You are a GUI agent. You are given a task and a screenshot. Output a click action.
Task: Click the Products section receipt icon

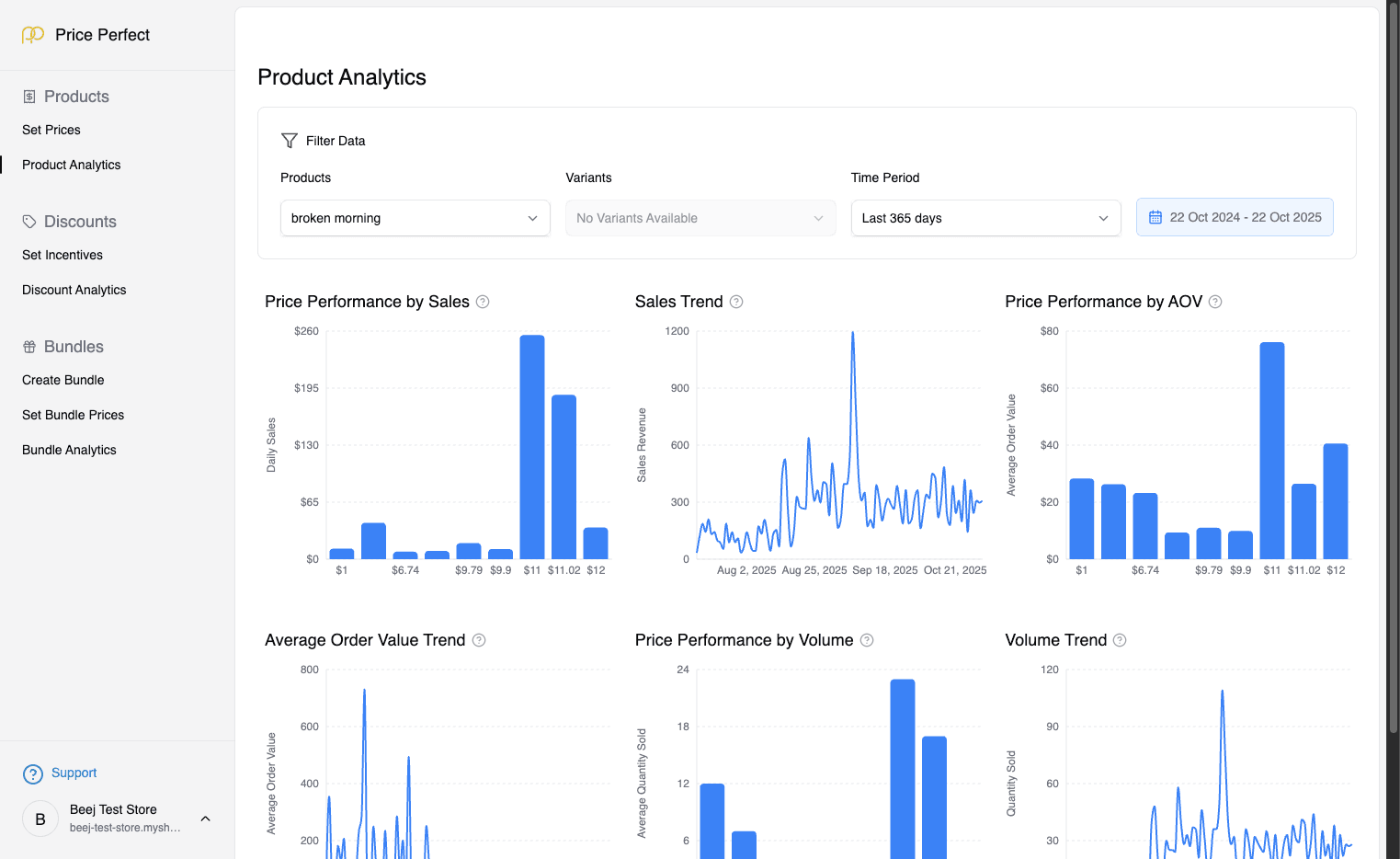click(29, 96)
